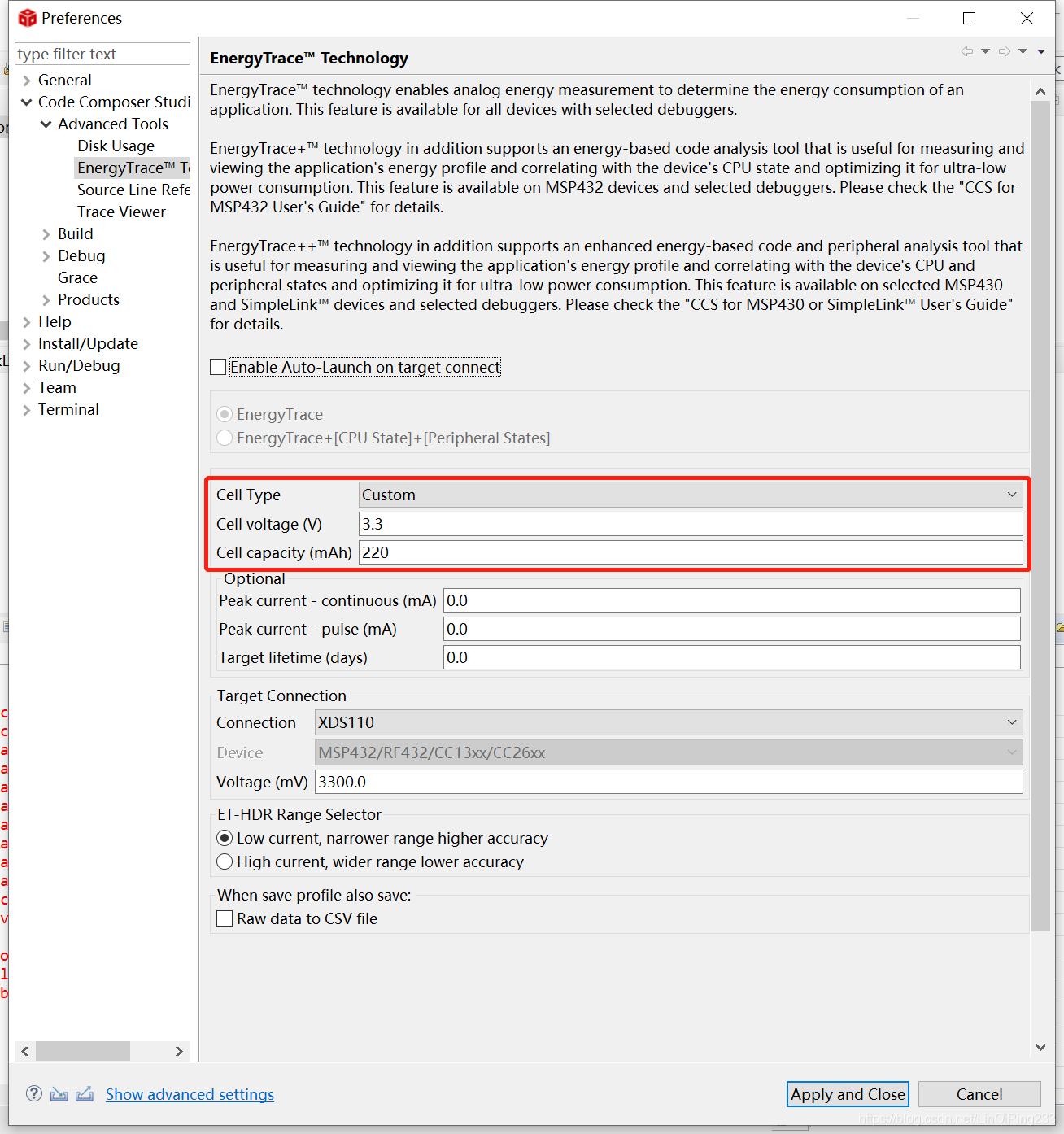
Task: Click the vertical scrollbar up arrow
Action: click(1040, 92)
